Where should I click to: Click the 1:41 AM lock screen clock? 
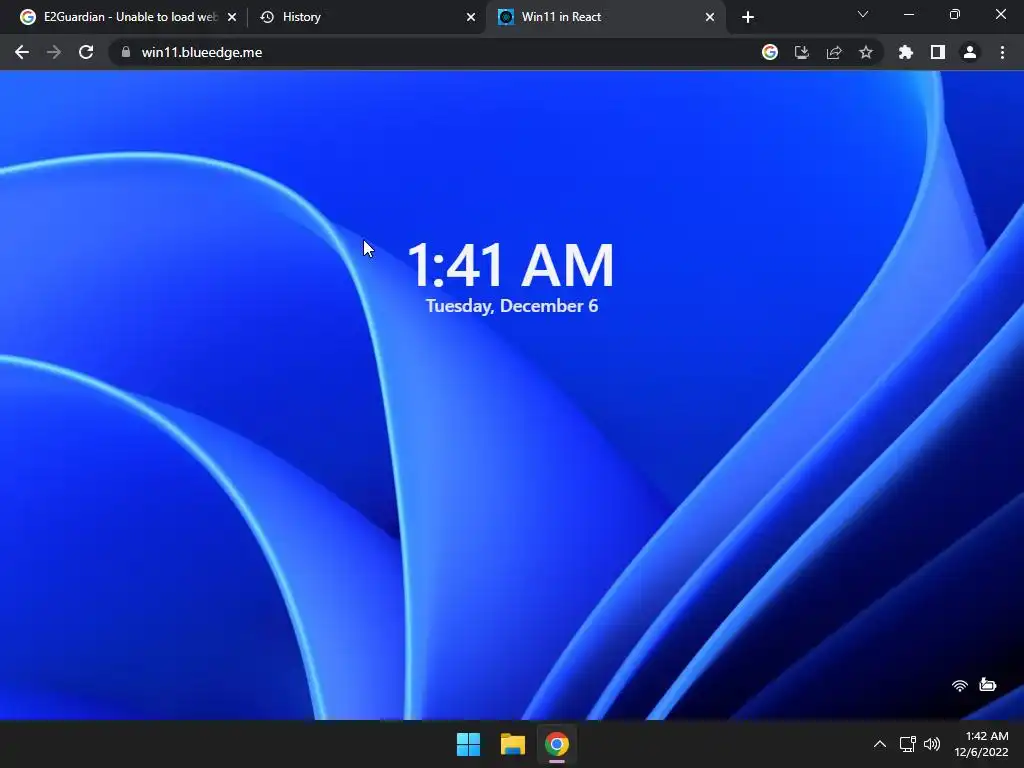tap(511, 265)
